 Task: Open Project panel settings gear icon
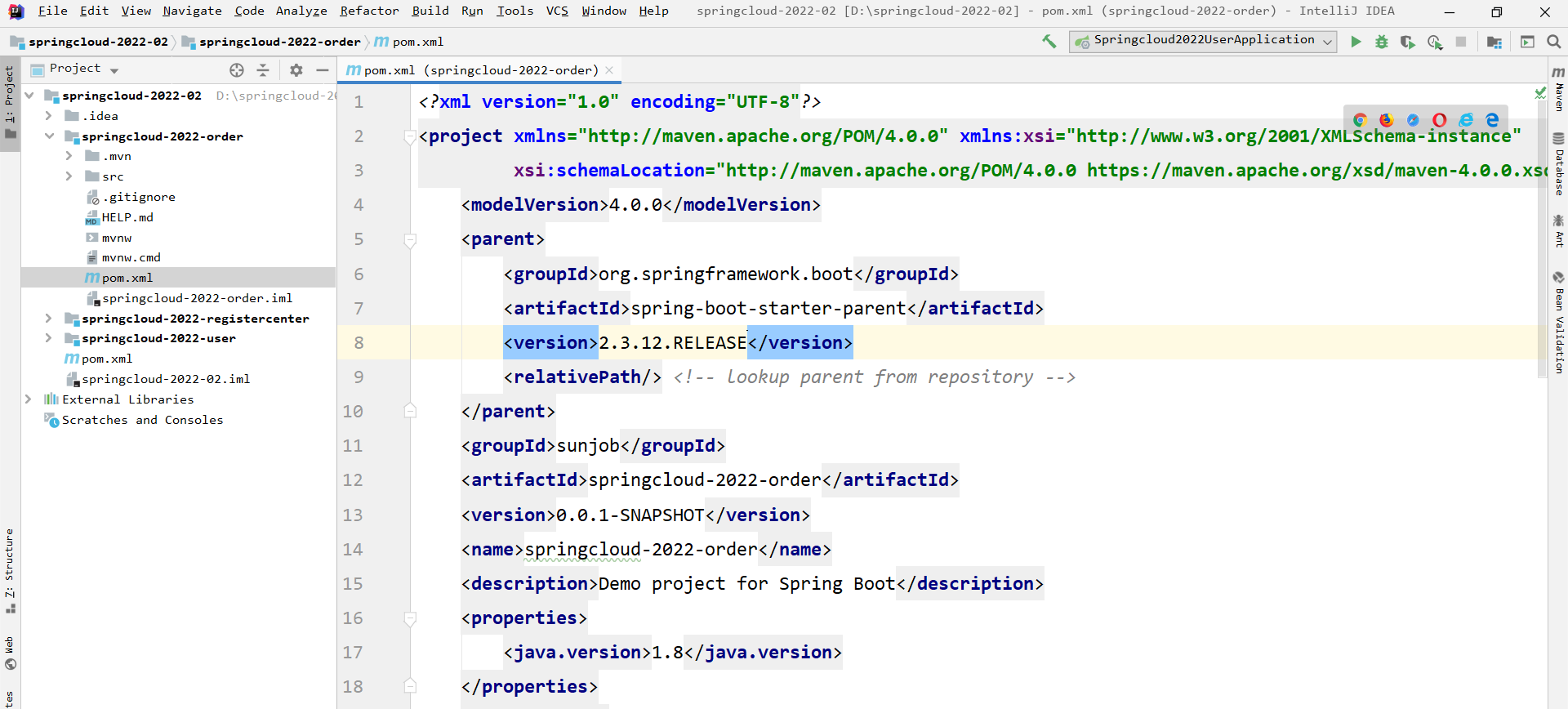coord(296,70)
